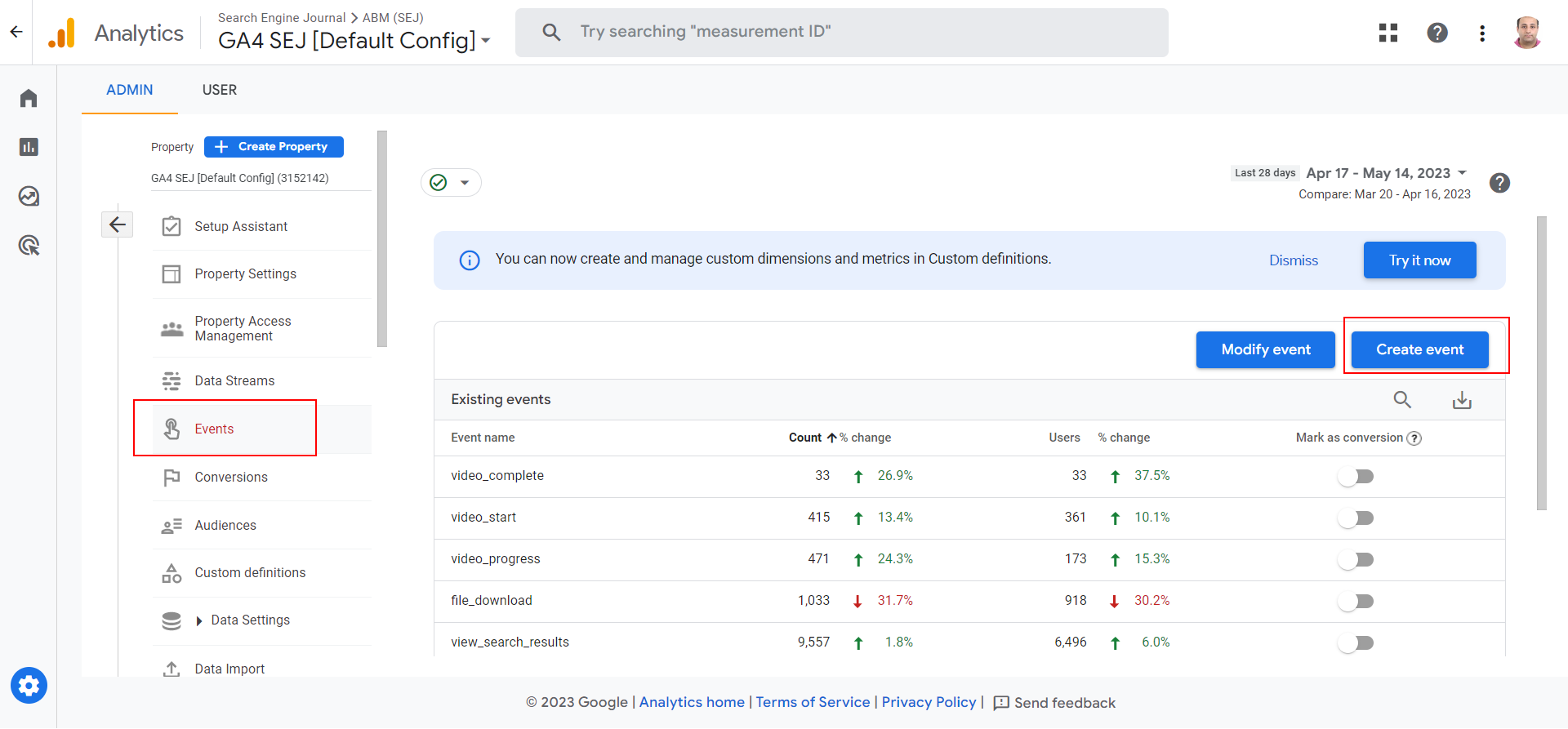This screenshot has height=729, width=1568.
Task: Search existing events with magnifier icon
Action: (x=1402, y=399)
